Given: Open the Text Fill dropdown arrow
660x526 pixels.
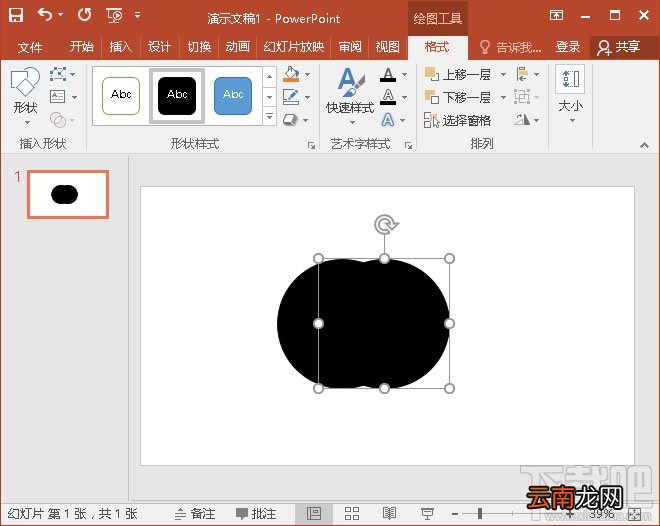Looking at the screenshot, I should point(405,75).
